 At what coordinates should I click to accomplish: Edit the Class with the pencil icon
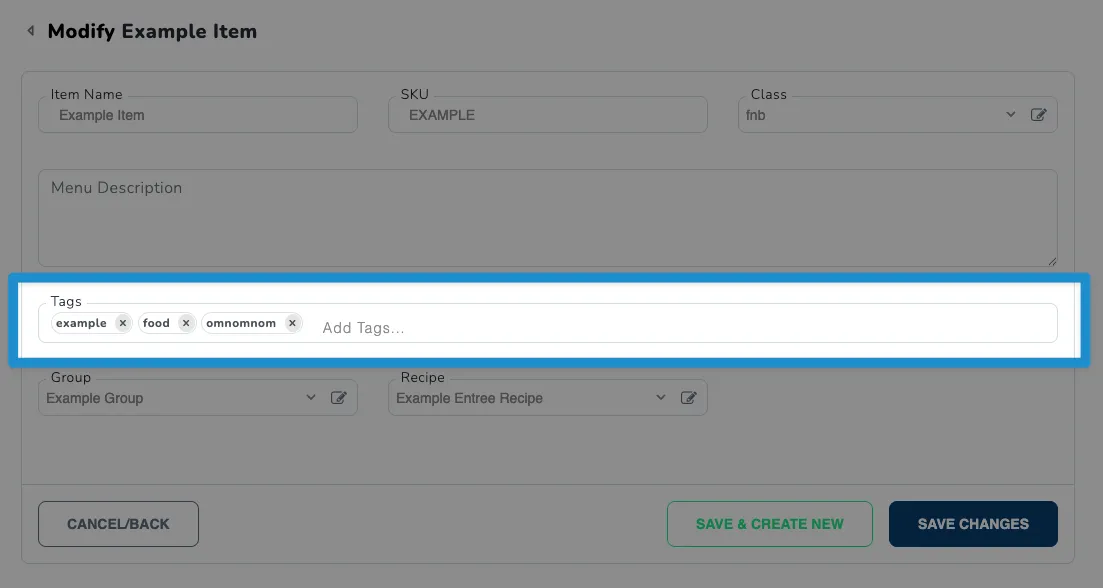pyautogui.click(x=1038, y=115)
